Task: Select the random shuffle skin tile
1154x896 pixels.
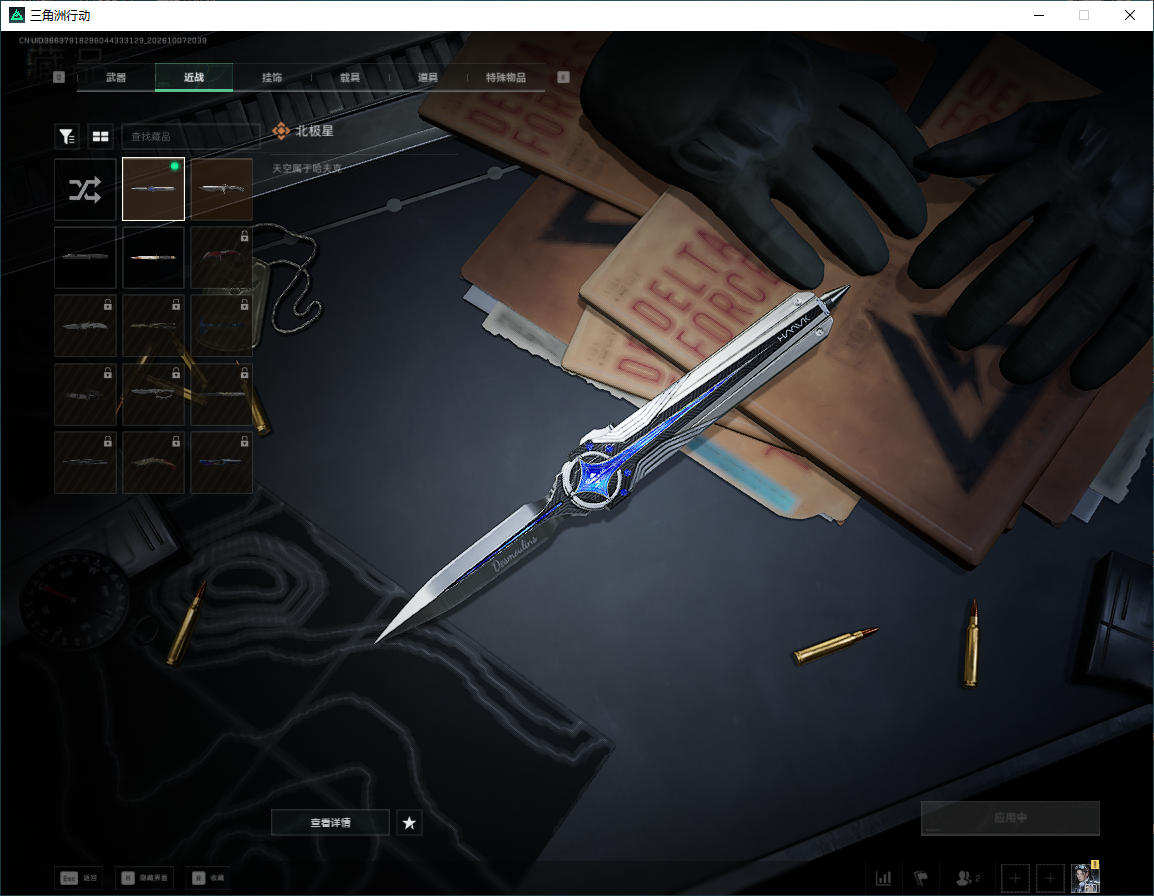Action: 85,190
